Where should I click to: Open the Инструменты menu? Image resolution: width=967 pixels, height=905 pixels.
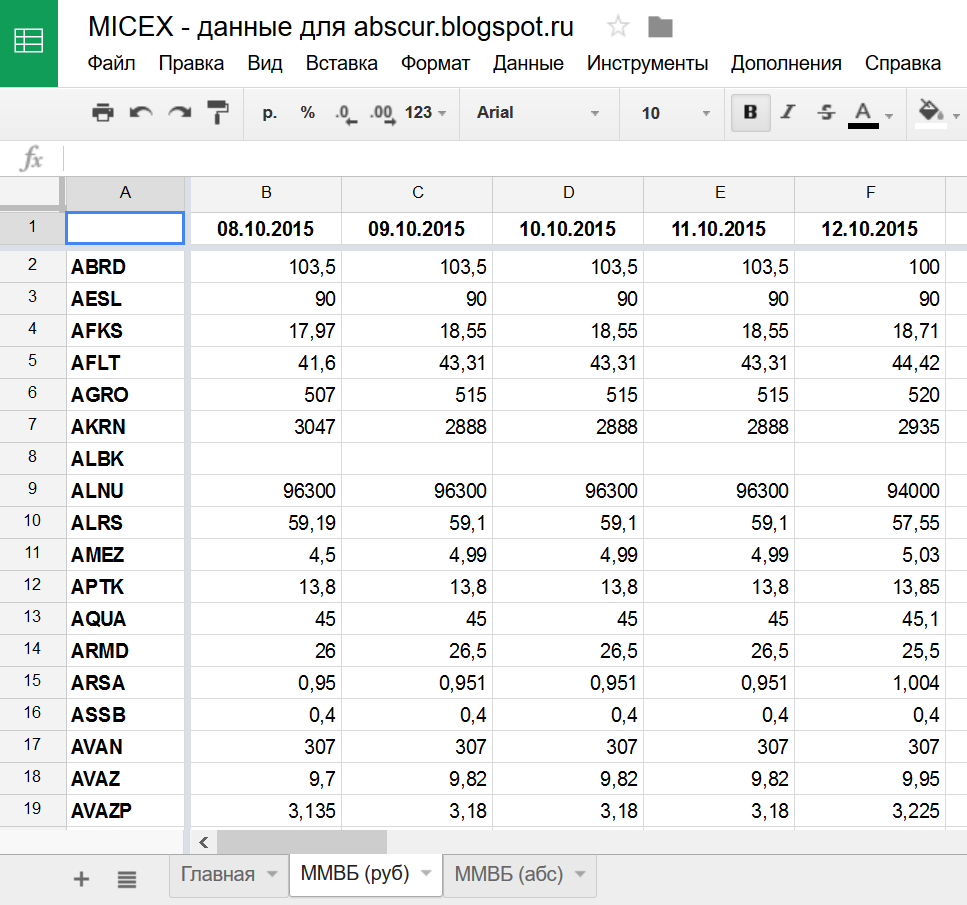point(647,64)
